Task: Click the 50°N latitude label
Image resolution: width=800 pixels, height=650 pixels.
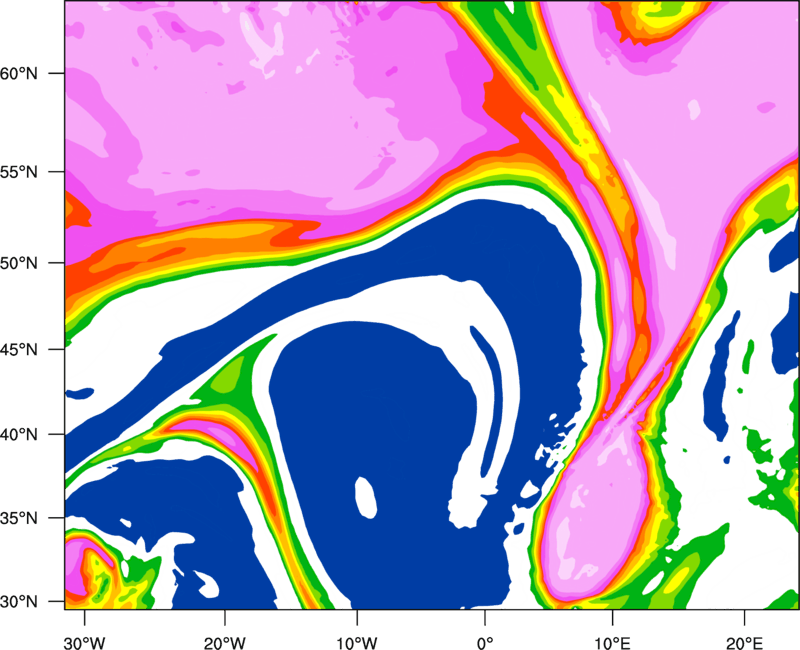Action: pos(19,263)
